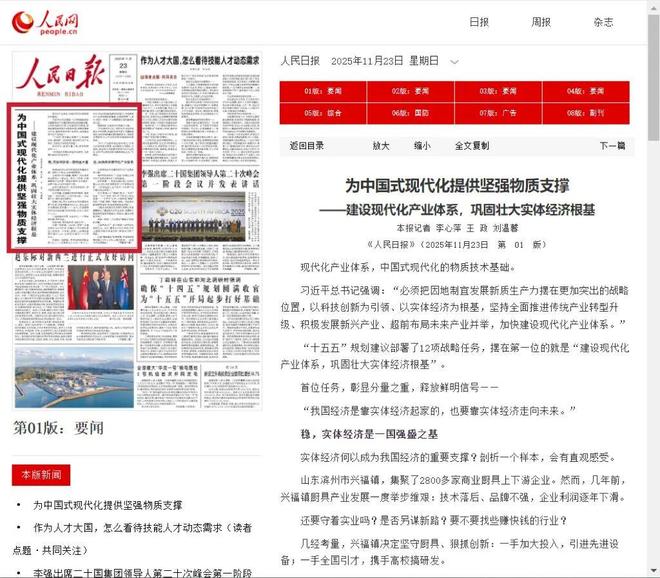Image resolution: width=660 pixels, height=578 pixels.
Task: Click the coastal aerial photo on the page
Action: pyautogui.click(x=74, y=377)
